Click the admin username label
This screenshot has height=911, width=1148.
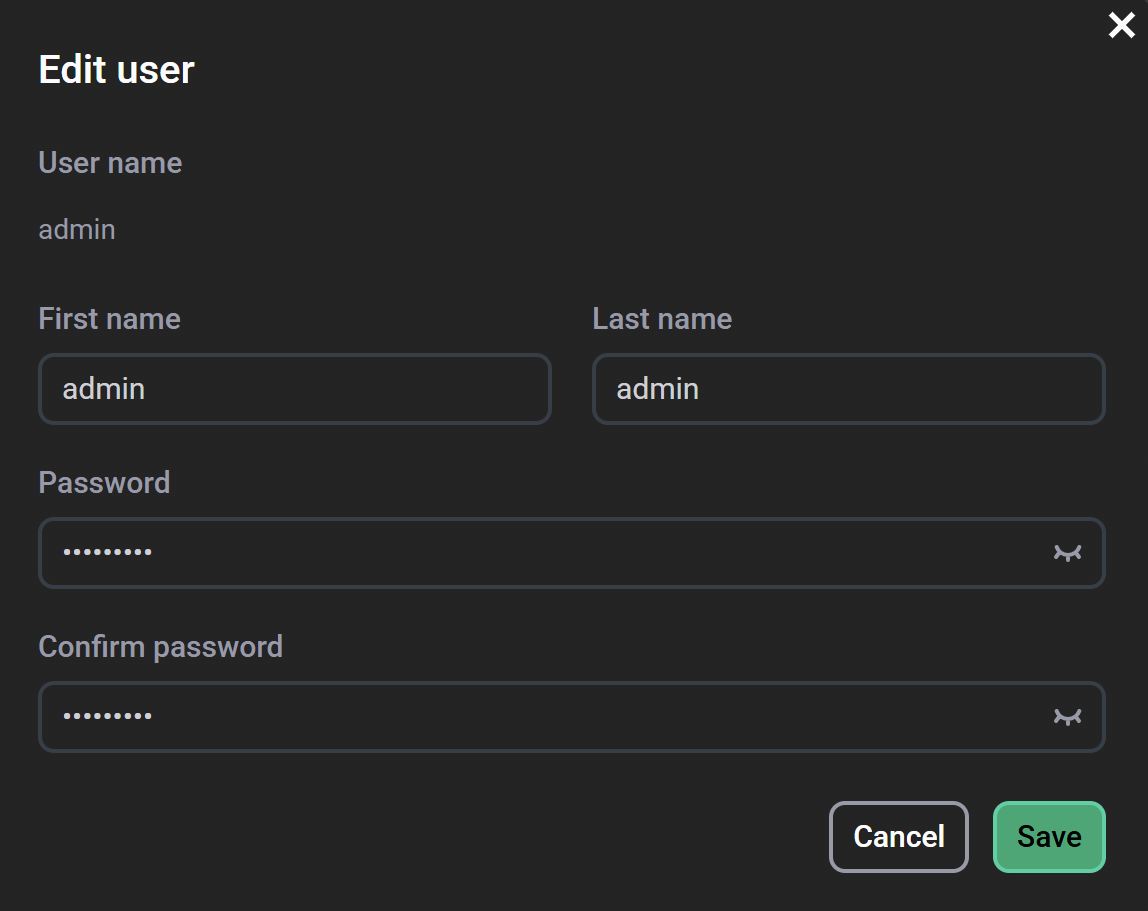[76, 229]
